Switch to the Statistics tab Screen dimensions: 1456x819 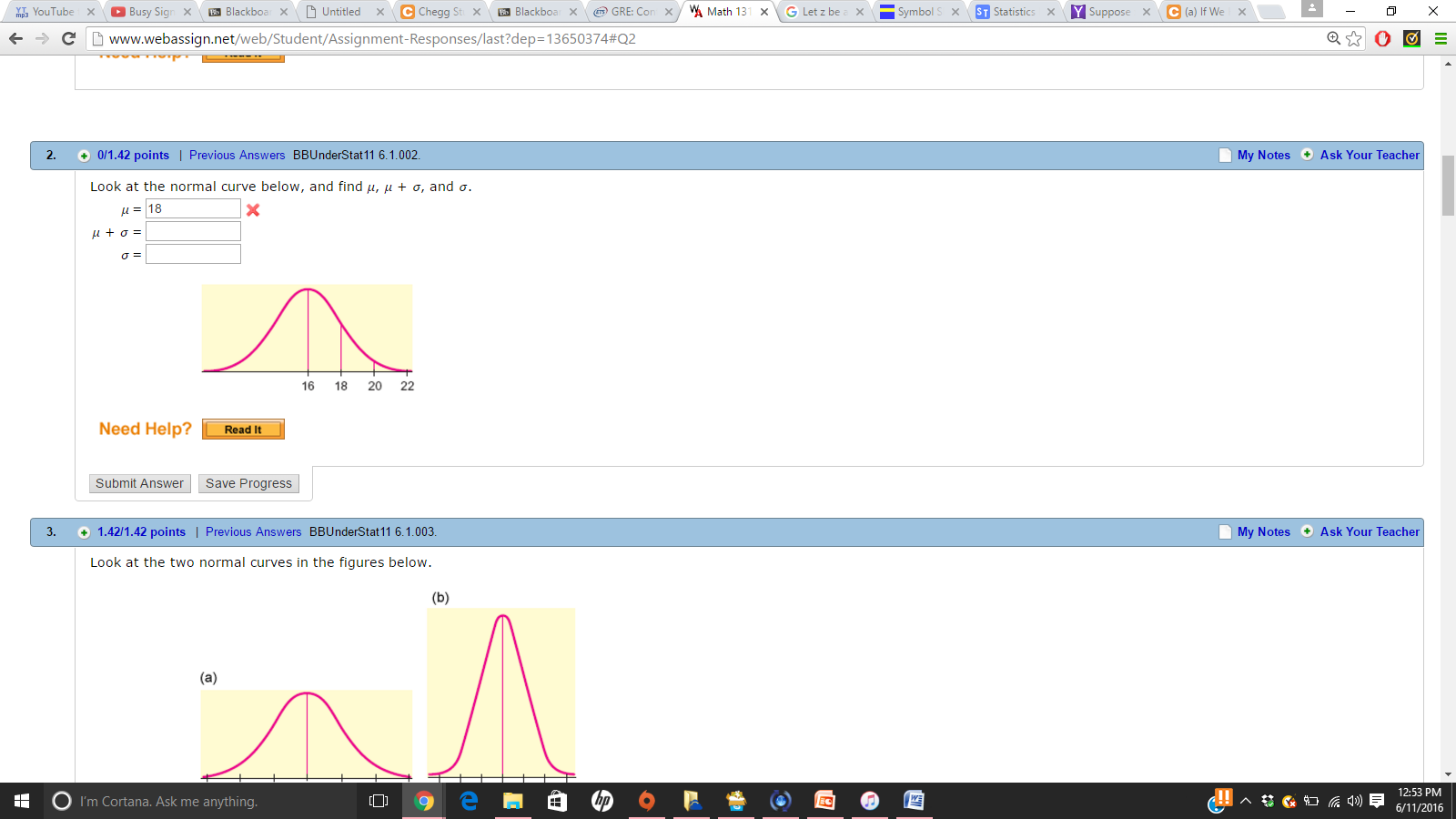(x=1013, y=11)
